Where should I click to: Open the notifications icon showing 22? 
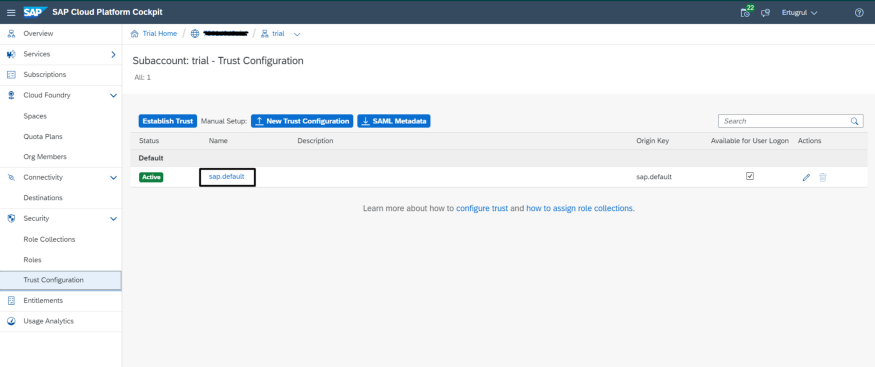746,12
